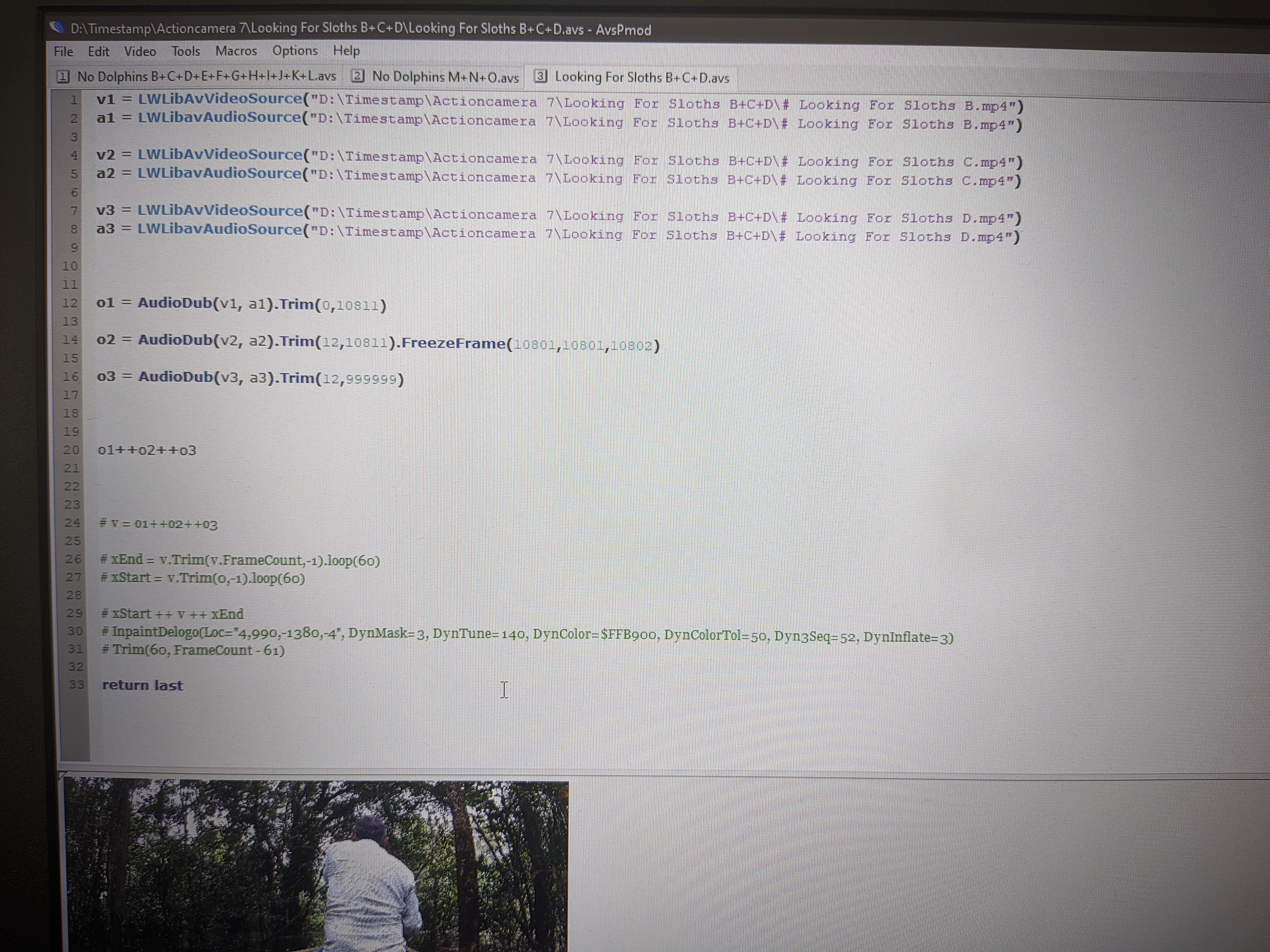Click the AvsPmod title bar app icon
The height and width of the screenshot is (952, 1270).
point(56,28)
